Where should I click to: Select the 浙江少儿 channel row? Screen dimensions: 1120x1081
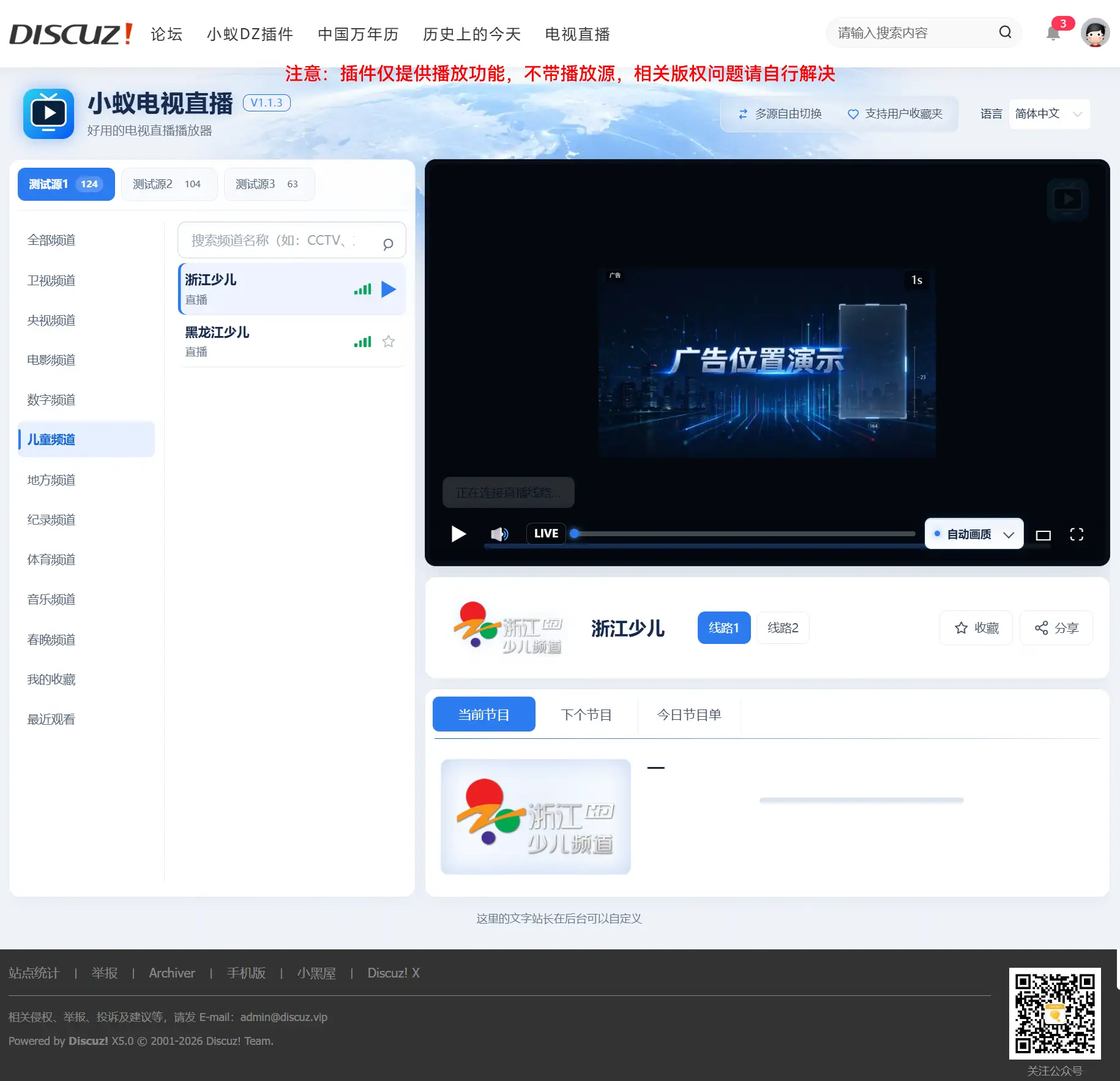click(x=292, y=289)
